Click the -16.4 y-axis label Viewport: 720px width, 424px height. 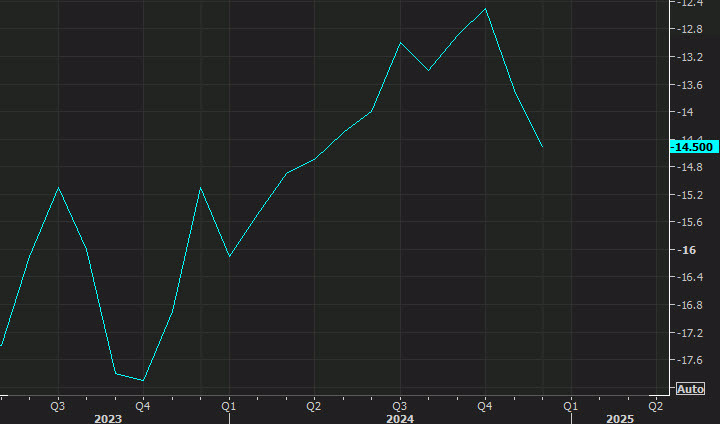(690, 277)
